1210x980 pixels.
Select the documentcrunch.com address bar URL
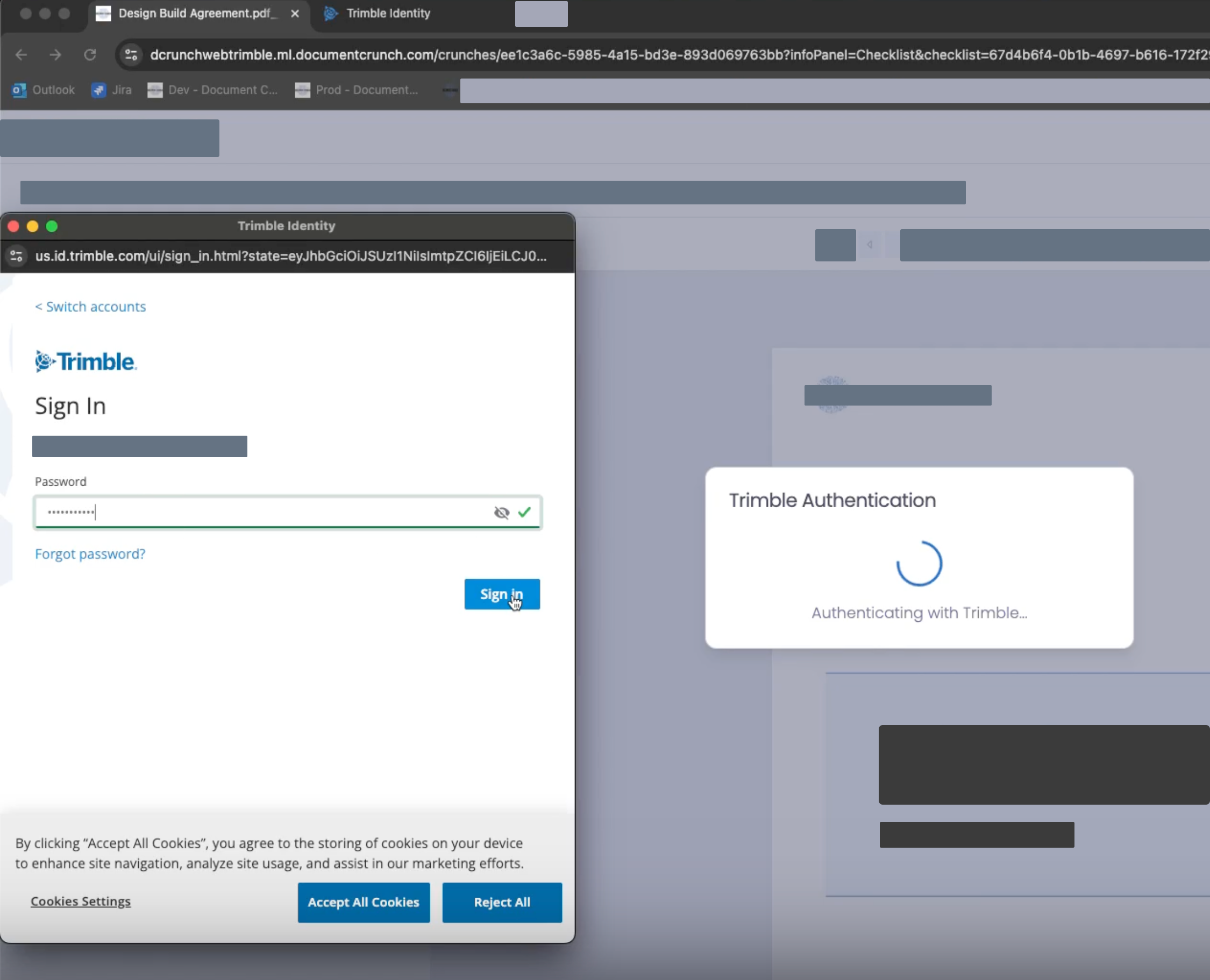click(680, 55)
